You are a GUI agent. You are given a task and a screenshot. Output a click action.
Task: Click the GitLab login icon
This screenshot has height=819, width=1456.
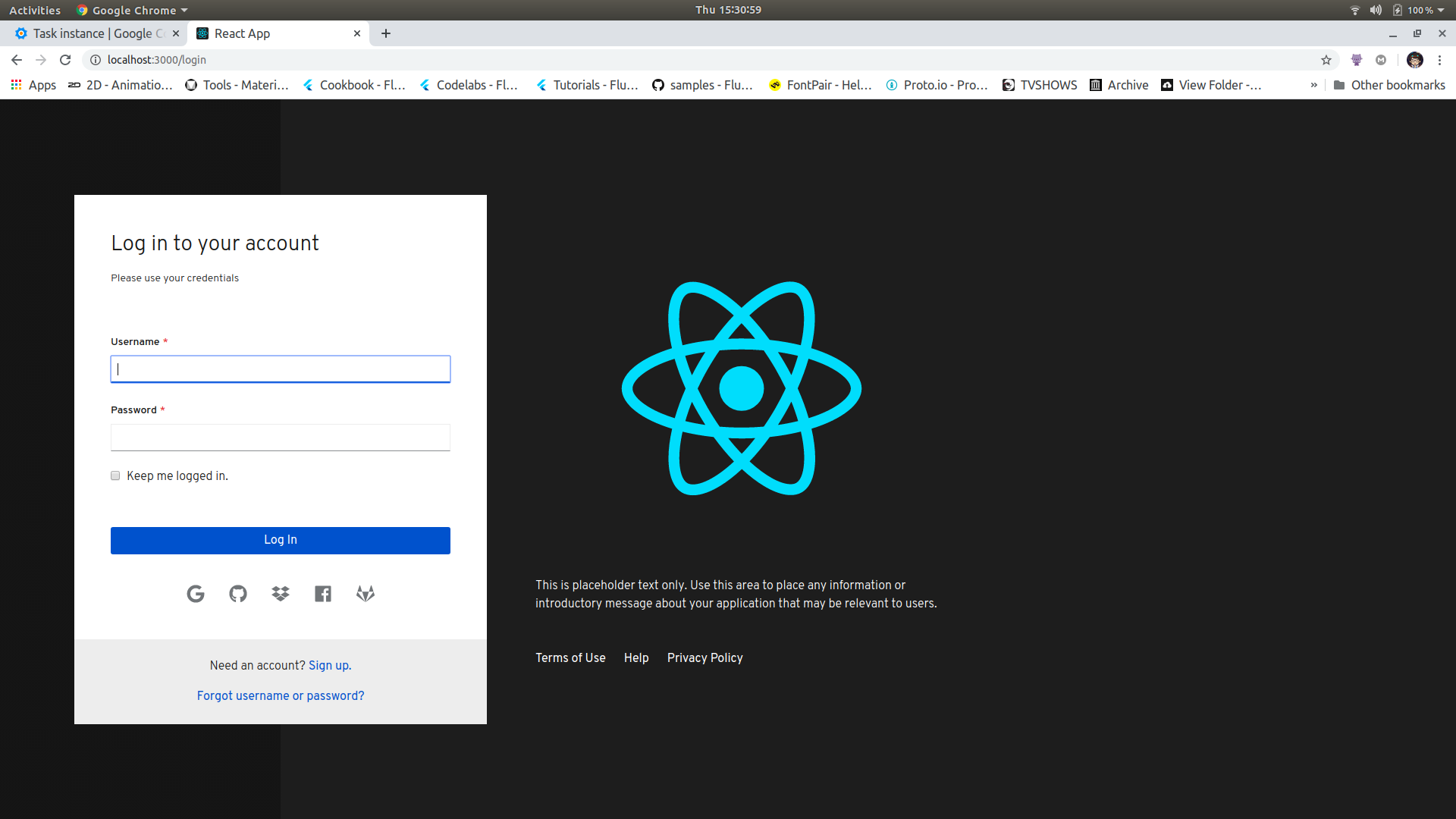point(366,594)
